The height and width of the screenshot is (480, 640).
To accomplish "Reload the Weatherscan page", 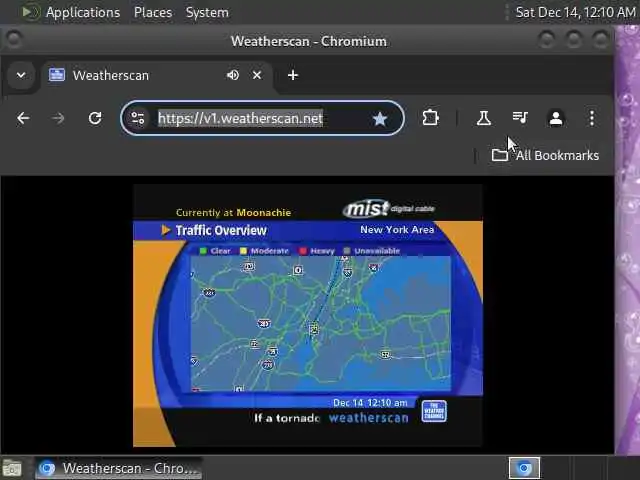I will coord(95,118).
